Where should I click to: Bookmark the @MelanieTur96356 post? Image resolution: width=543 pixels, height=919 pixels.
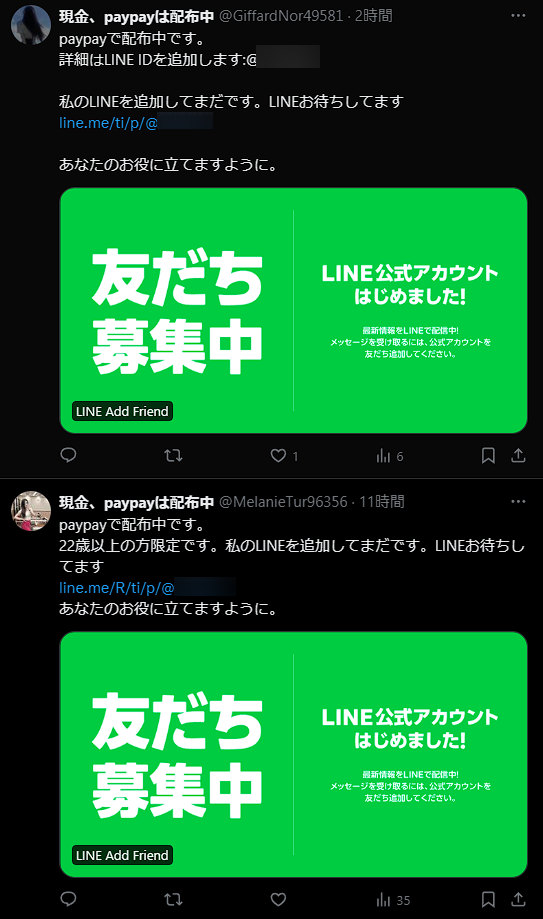(488, 899)
